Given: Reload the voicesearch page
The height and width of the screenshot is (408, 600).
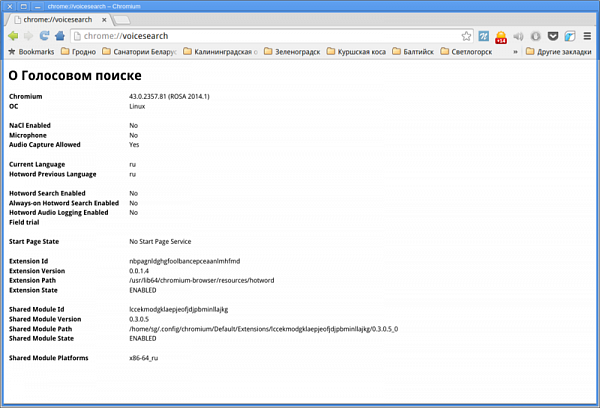Looking at the screenshot, I should (44, 36).
